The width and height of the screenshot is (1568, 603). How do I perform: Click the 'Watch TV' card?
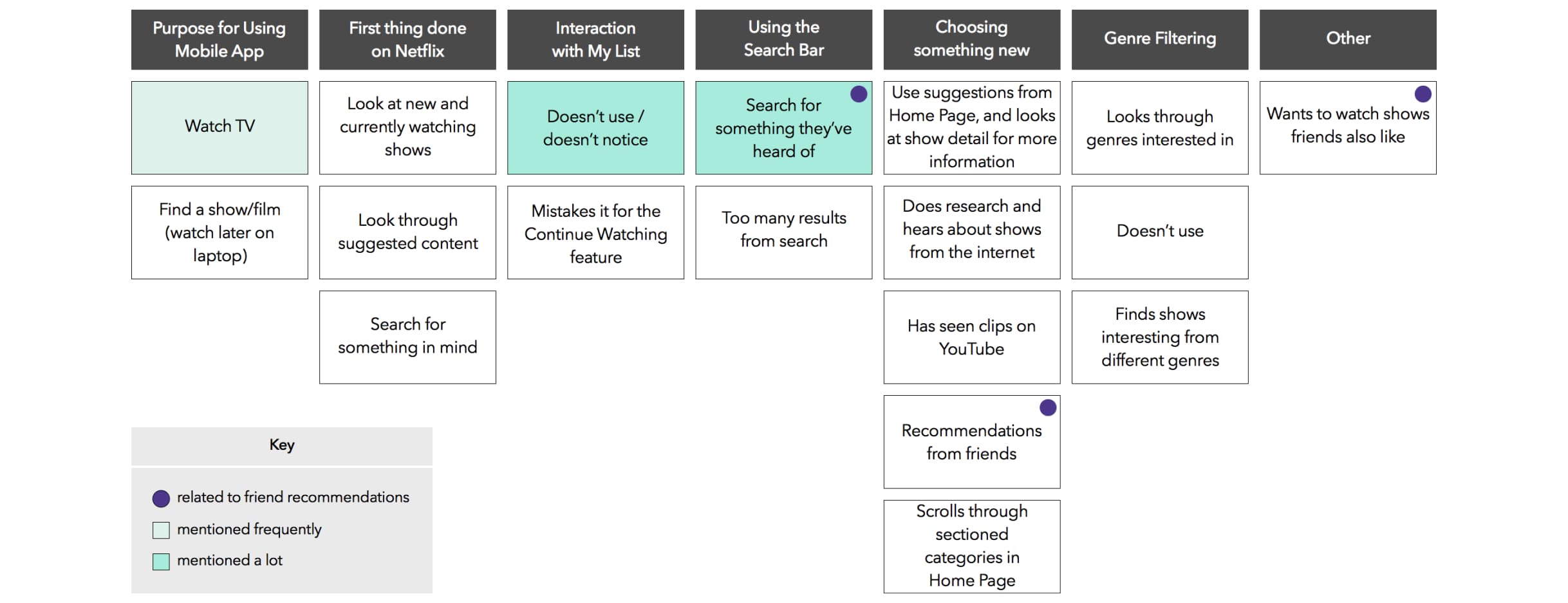(x=219, y=127)
